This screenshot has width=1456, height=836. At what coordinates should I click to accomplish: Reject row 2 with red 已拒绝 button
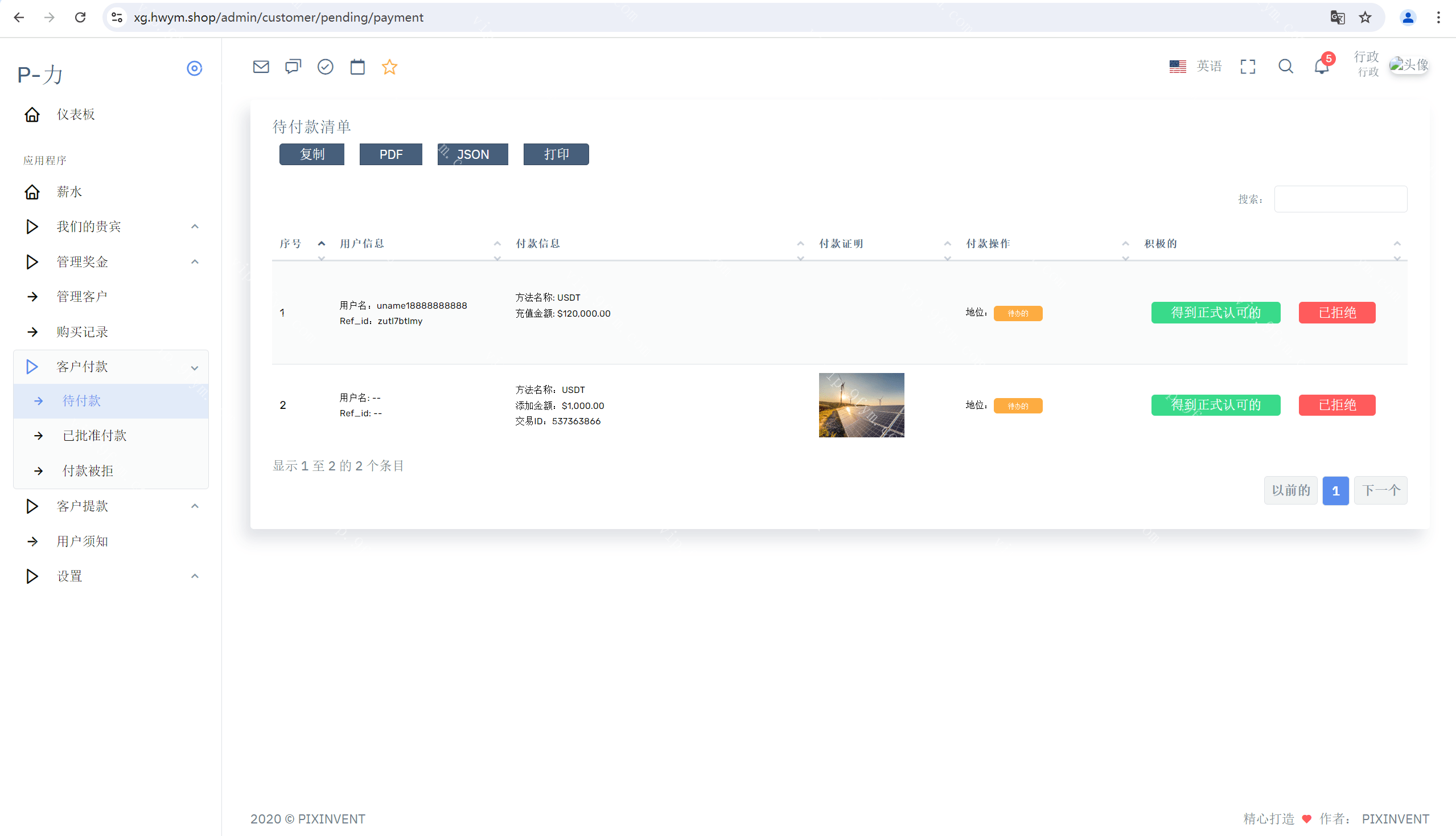pyautogui.click(x=1336, y=405)
